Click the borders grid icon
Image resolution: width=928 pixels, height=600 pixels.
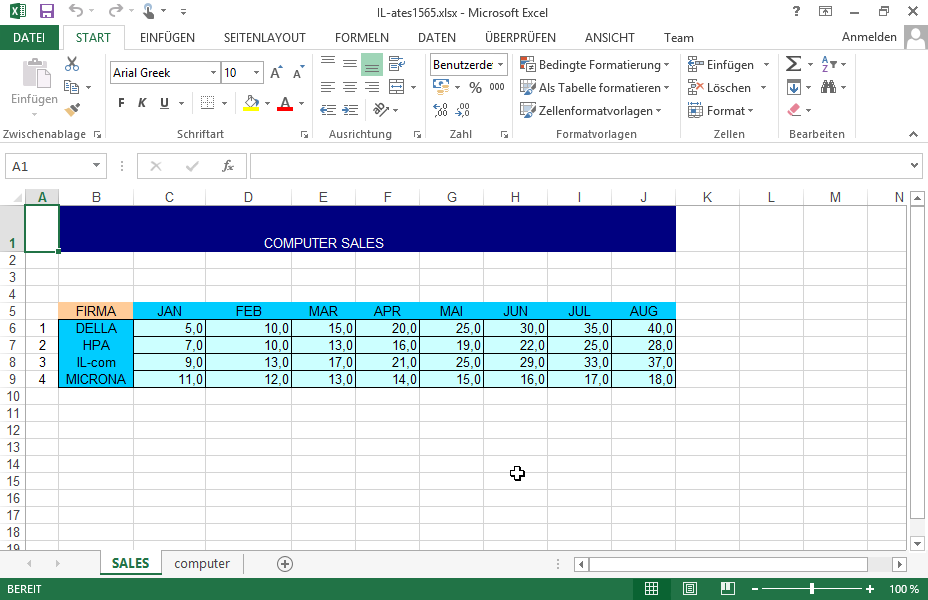tap(207, 103)
